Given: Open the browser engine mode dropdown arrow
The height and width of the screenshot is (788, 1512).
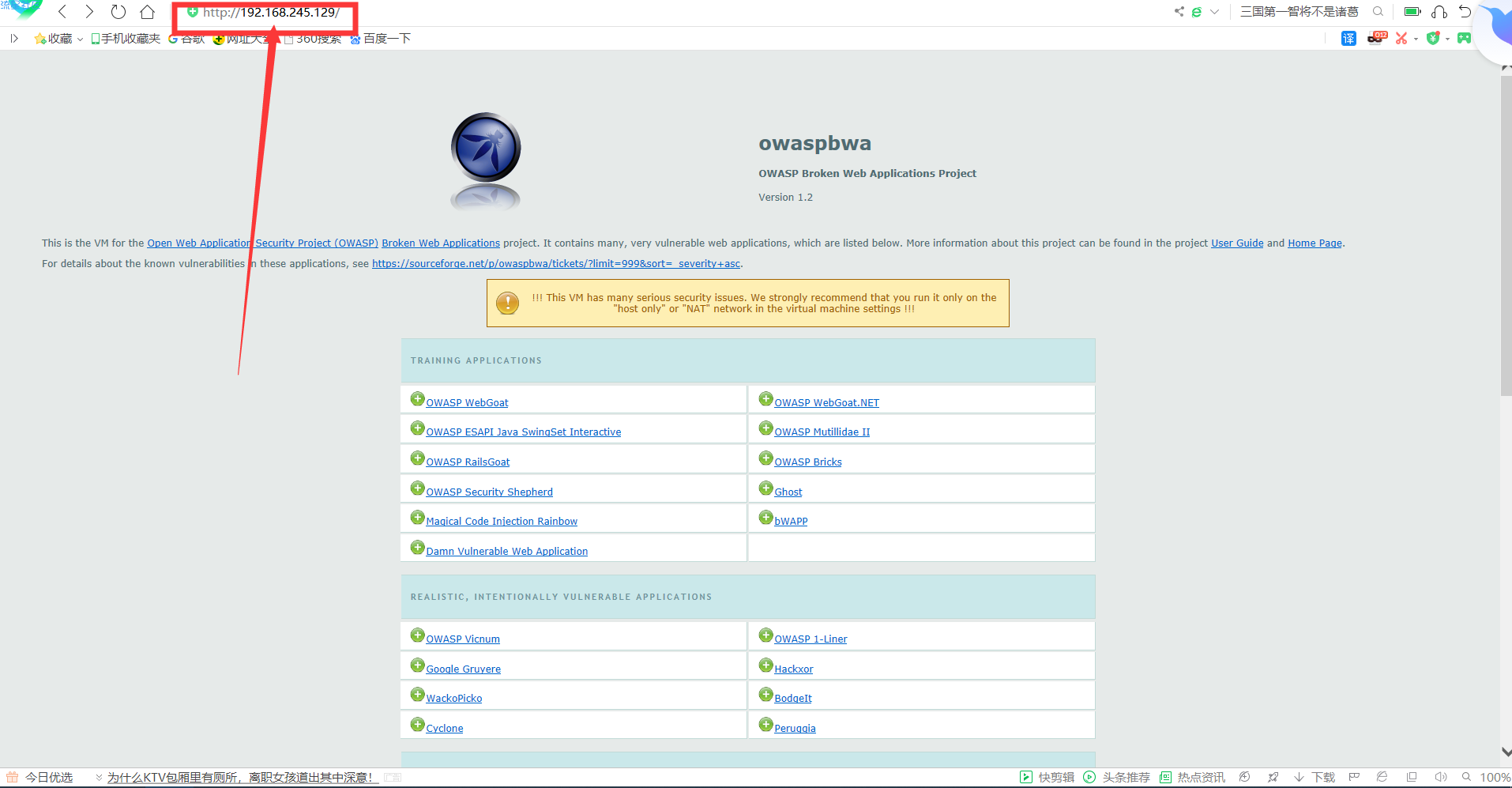Looking at the screenshot, I should coord(1214,12).
